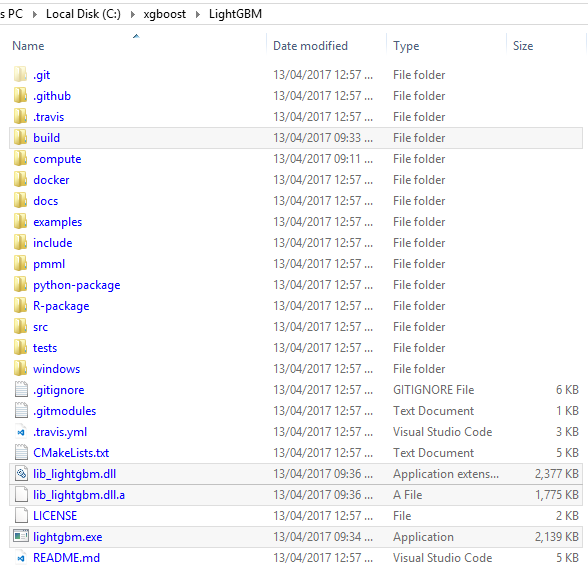Click the file name lib_lightgbm.dll.a
This screenshot has height=578, width=588.
tap(79, 495)
